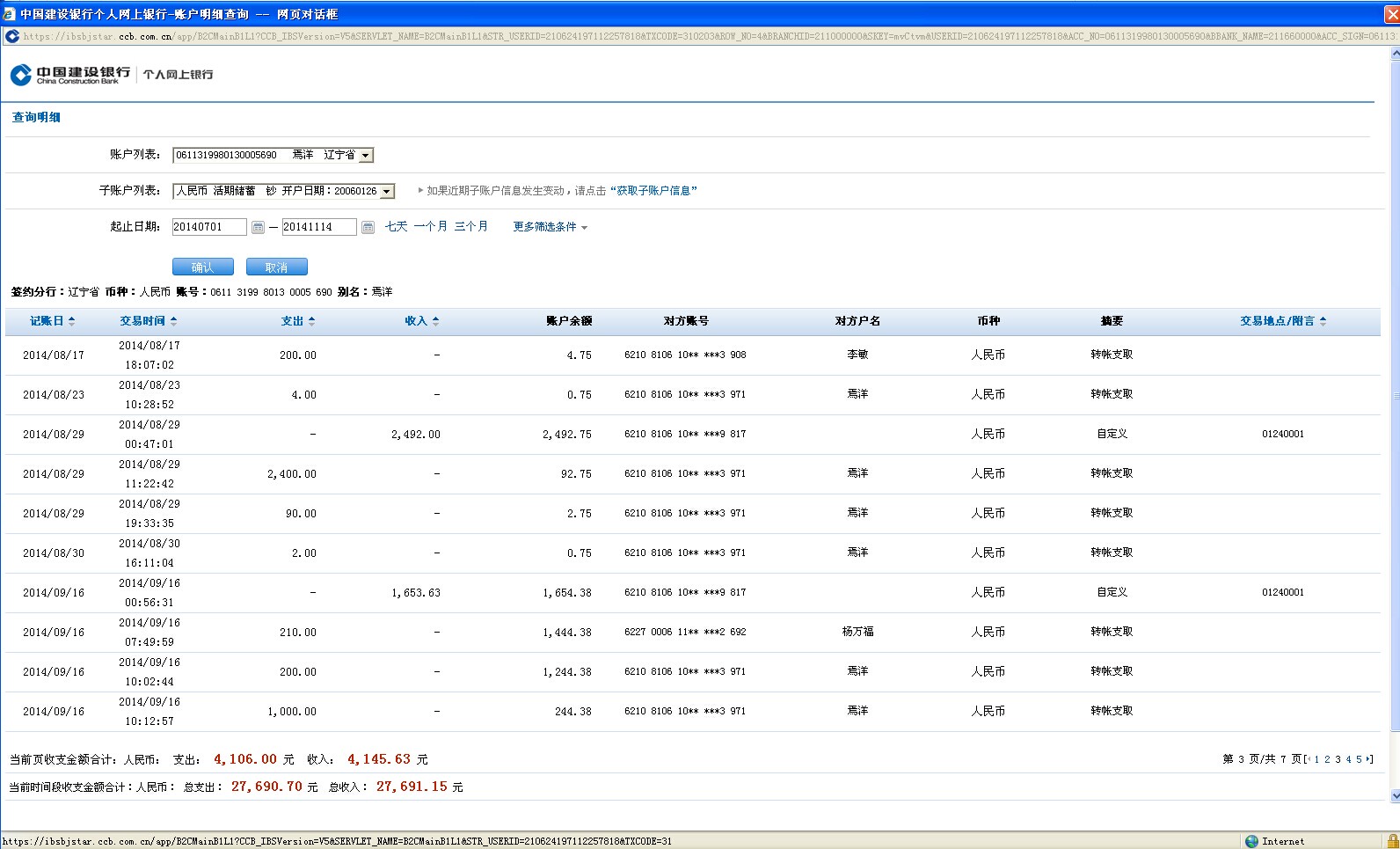The width and height of the screenshot is (1400, 849).
Task: Go to page 4 of results
Action: [x=1348, y=759]
